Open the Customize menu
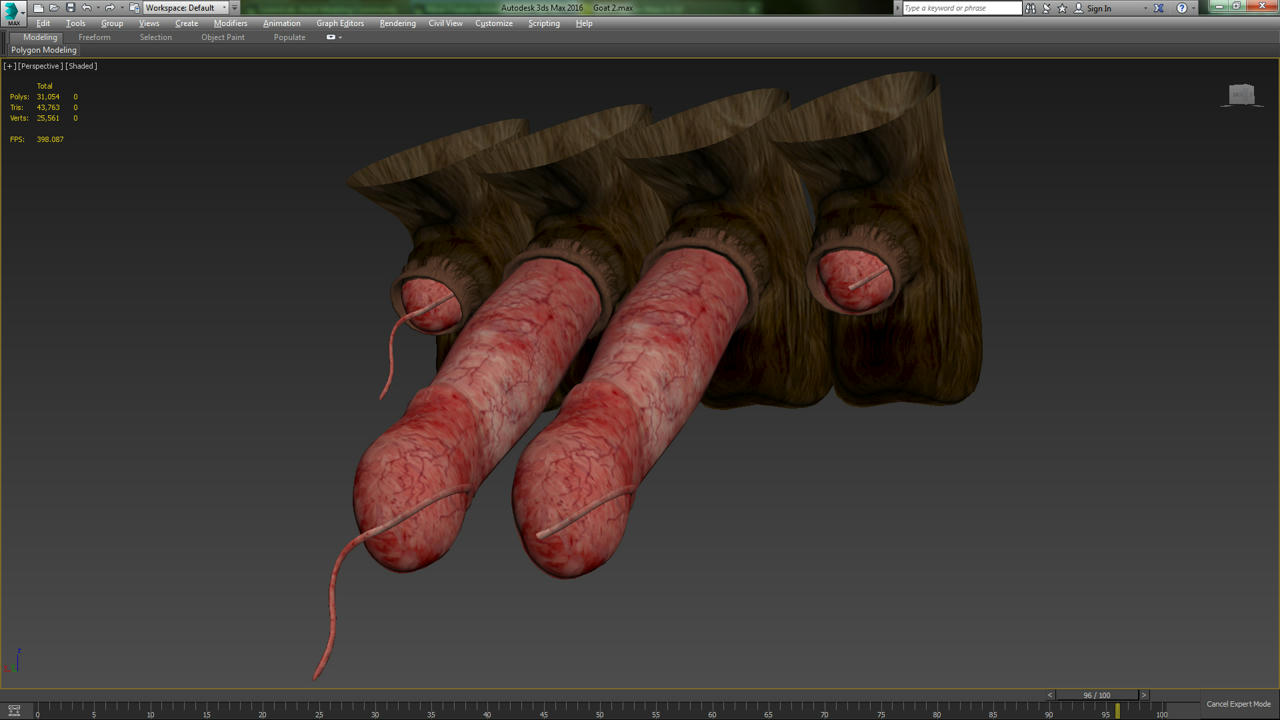 (494, 23)
